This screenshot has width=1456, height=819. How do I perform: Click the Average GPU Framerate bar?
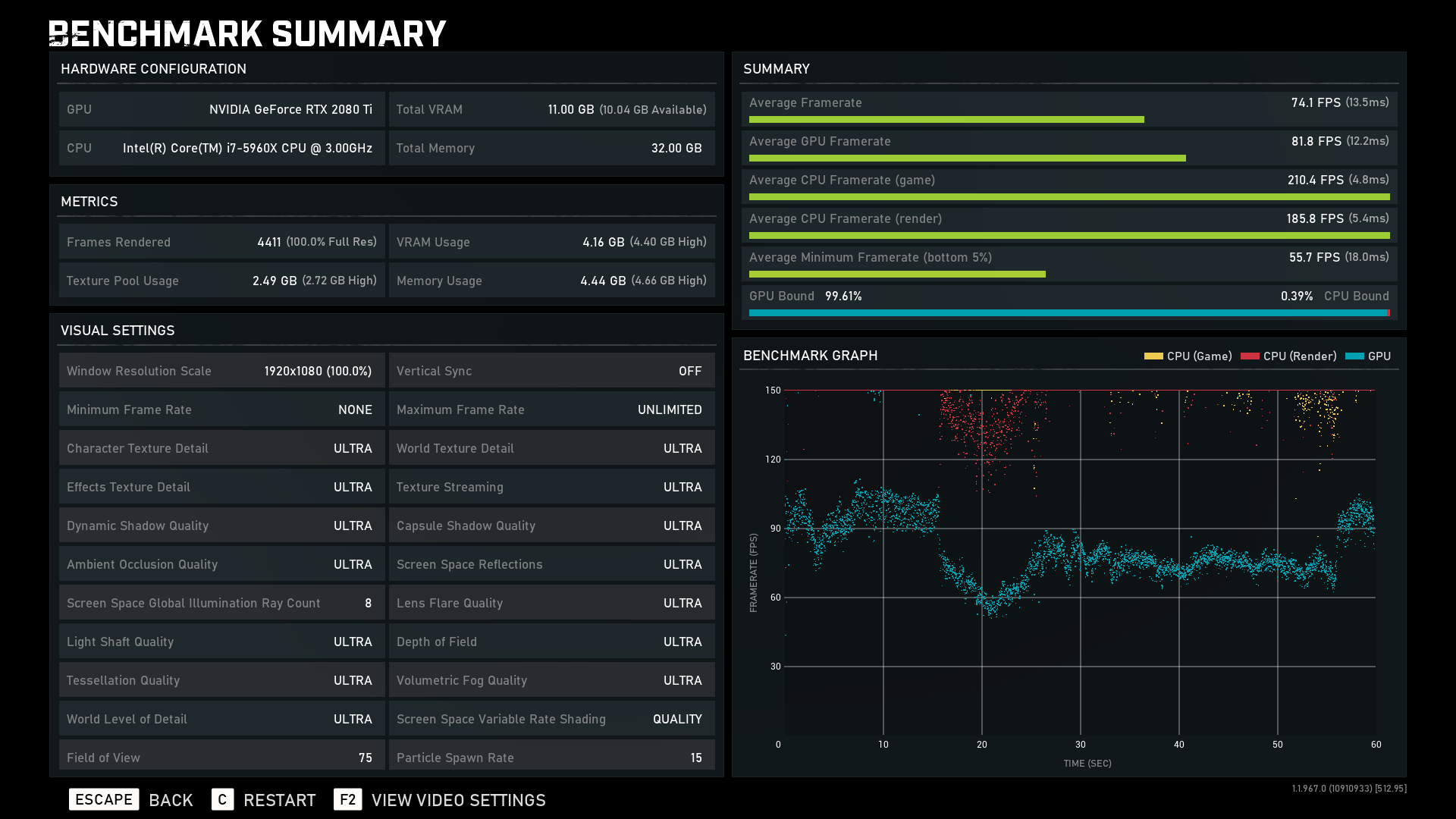(967, 158)
